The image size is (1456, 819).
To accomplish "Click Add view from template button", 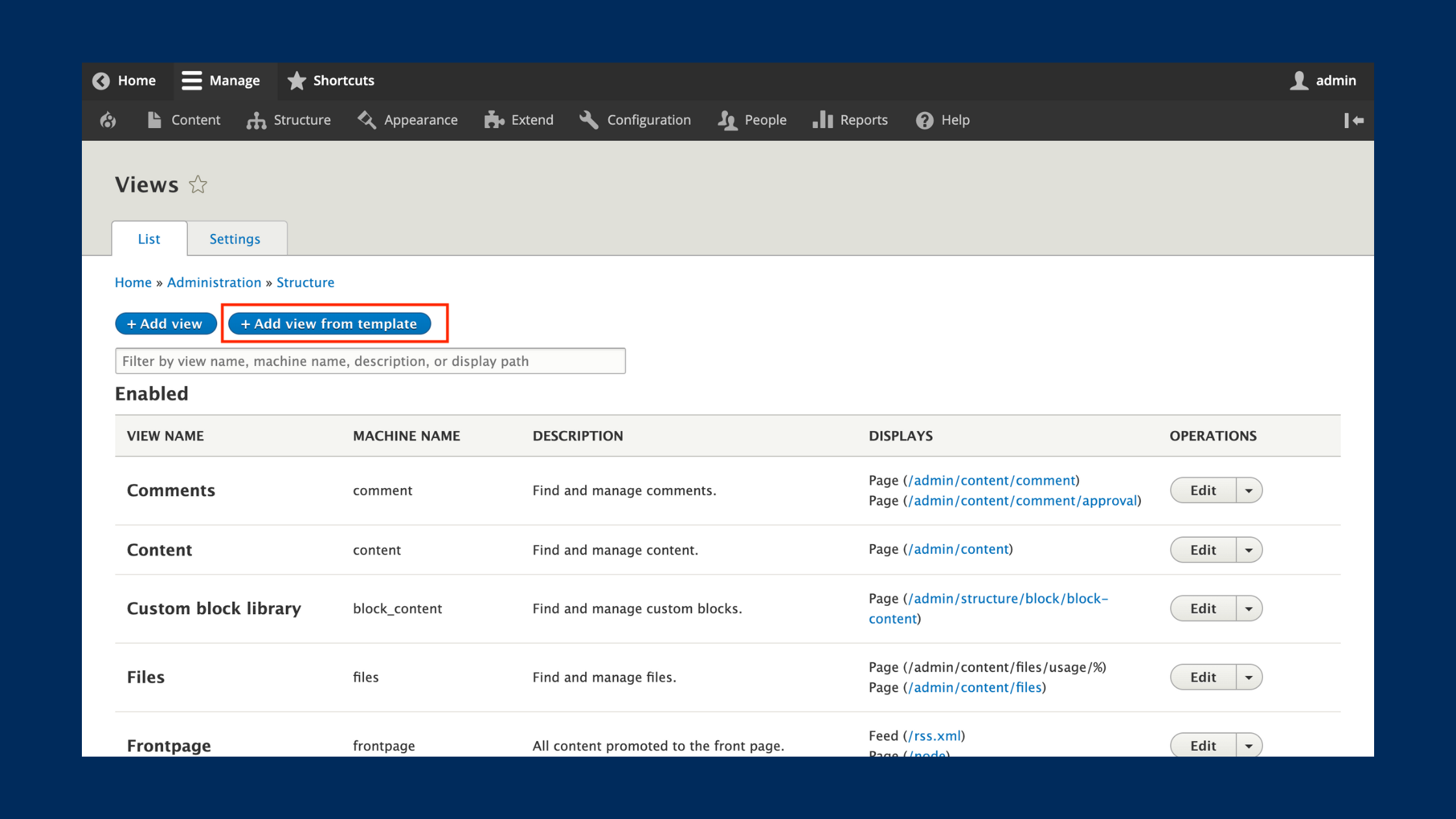I will point(330,324).
